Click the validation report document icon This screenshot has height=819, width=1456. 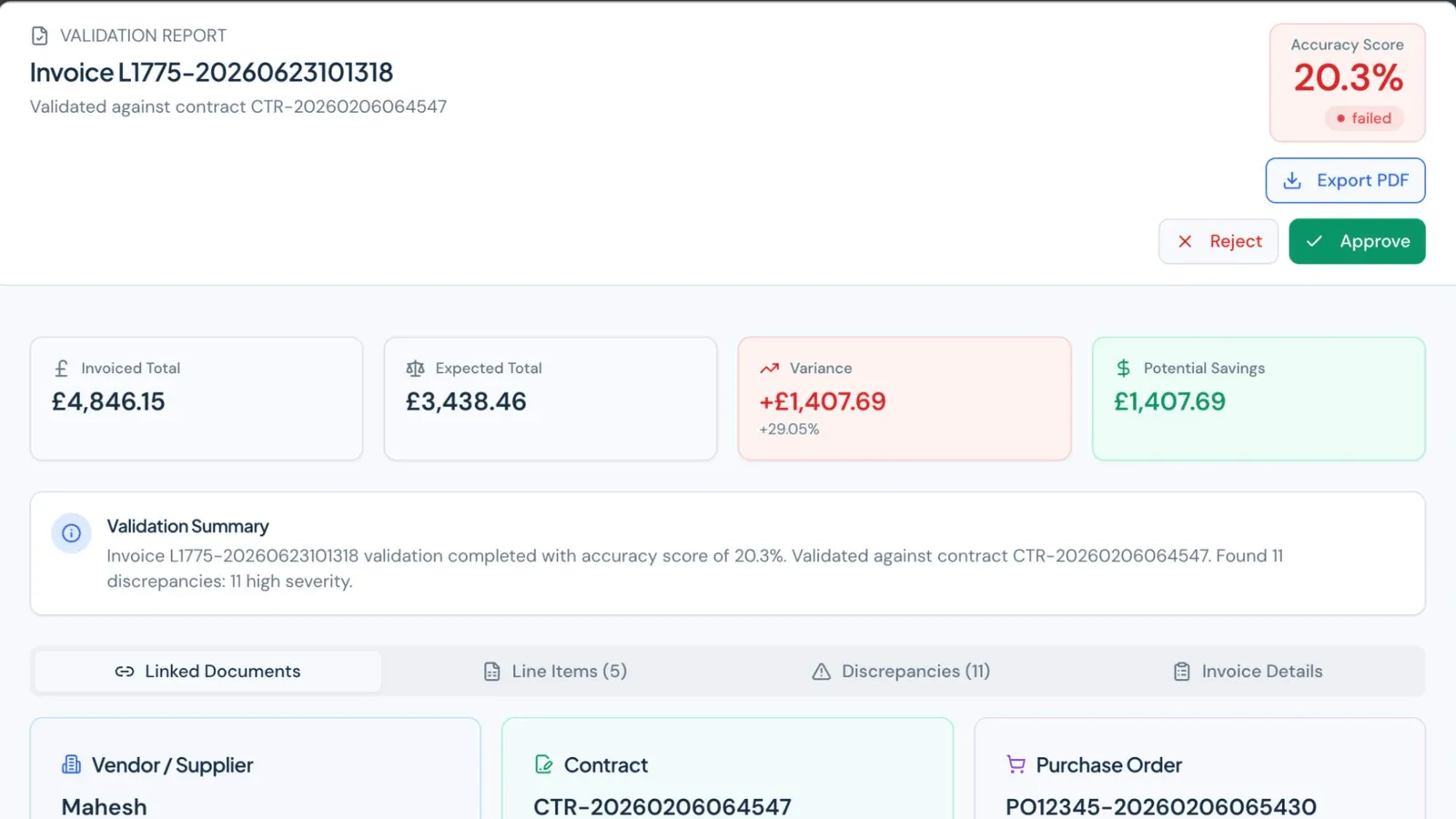click(39, 35)
